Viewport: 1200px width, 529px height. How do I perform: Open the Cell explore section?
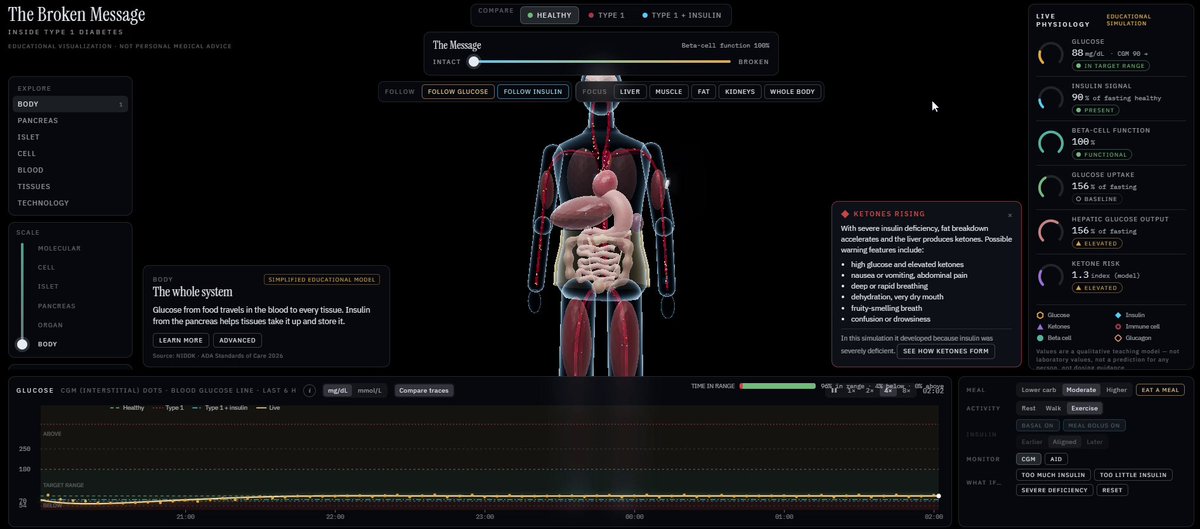click(x=70, y=154)
